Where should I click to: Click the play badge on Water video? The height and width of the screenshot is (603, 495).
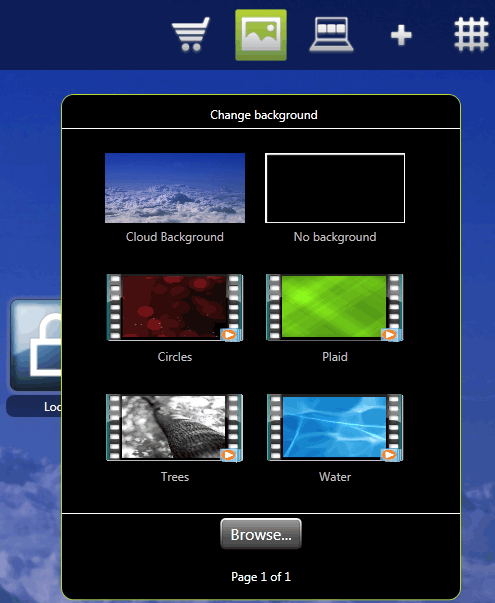390,455
